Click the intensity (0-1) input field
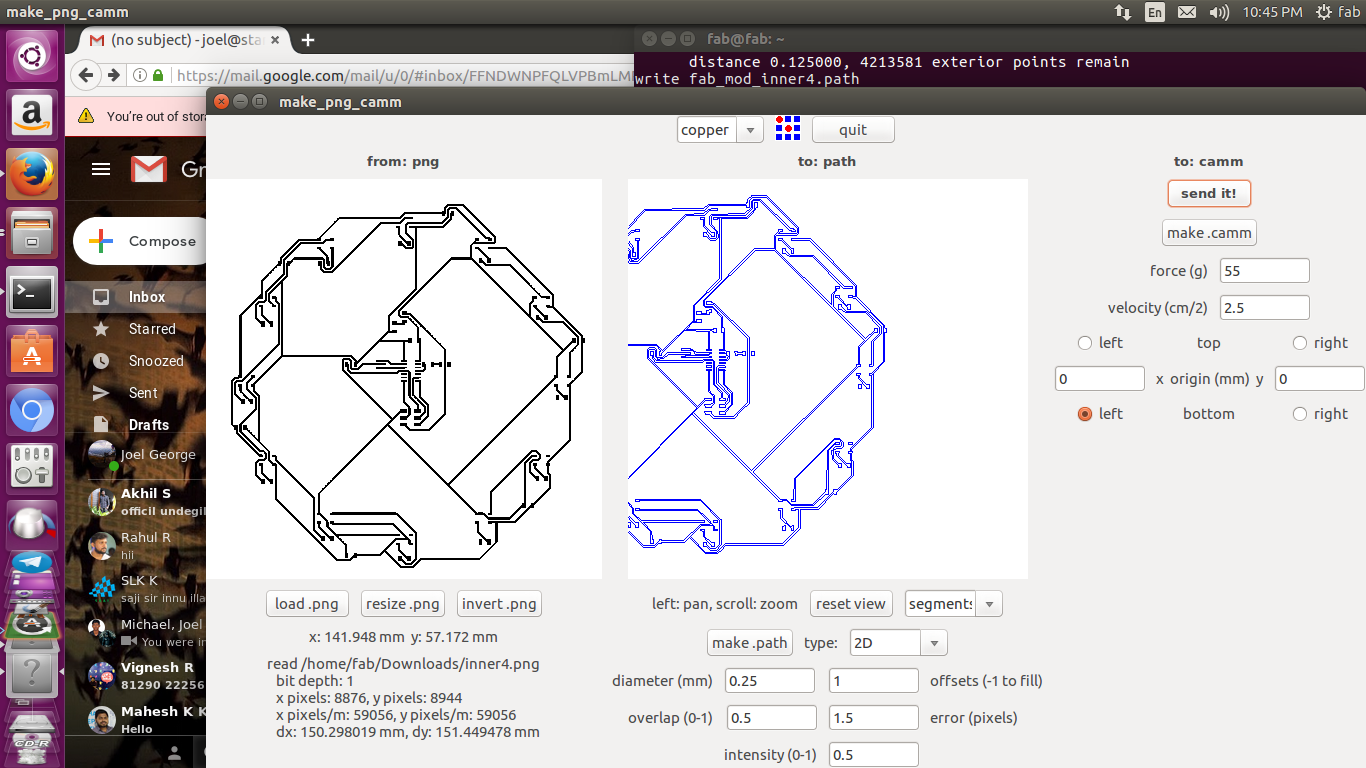The image size is (1366, 768). click(x=874, y=755)
